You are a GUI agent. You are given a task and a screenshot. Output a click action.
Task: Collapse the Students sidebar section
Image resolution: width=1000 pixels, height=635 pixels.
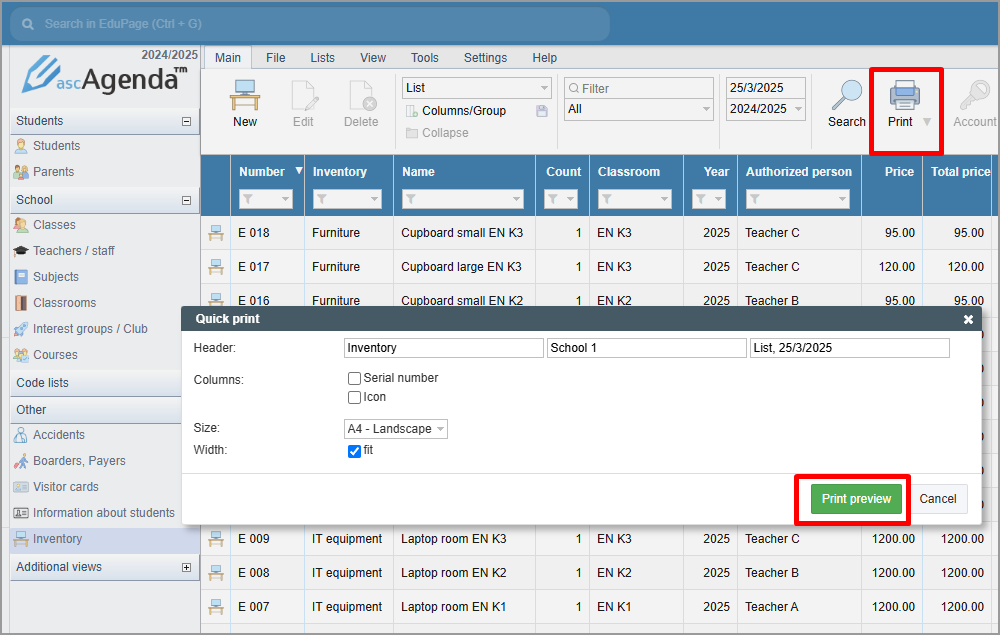pos(186,121)
